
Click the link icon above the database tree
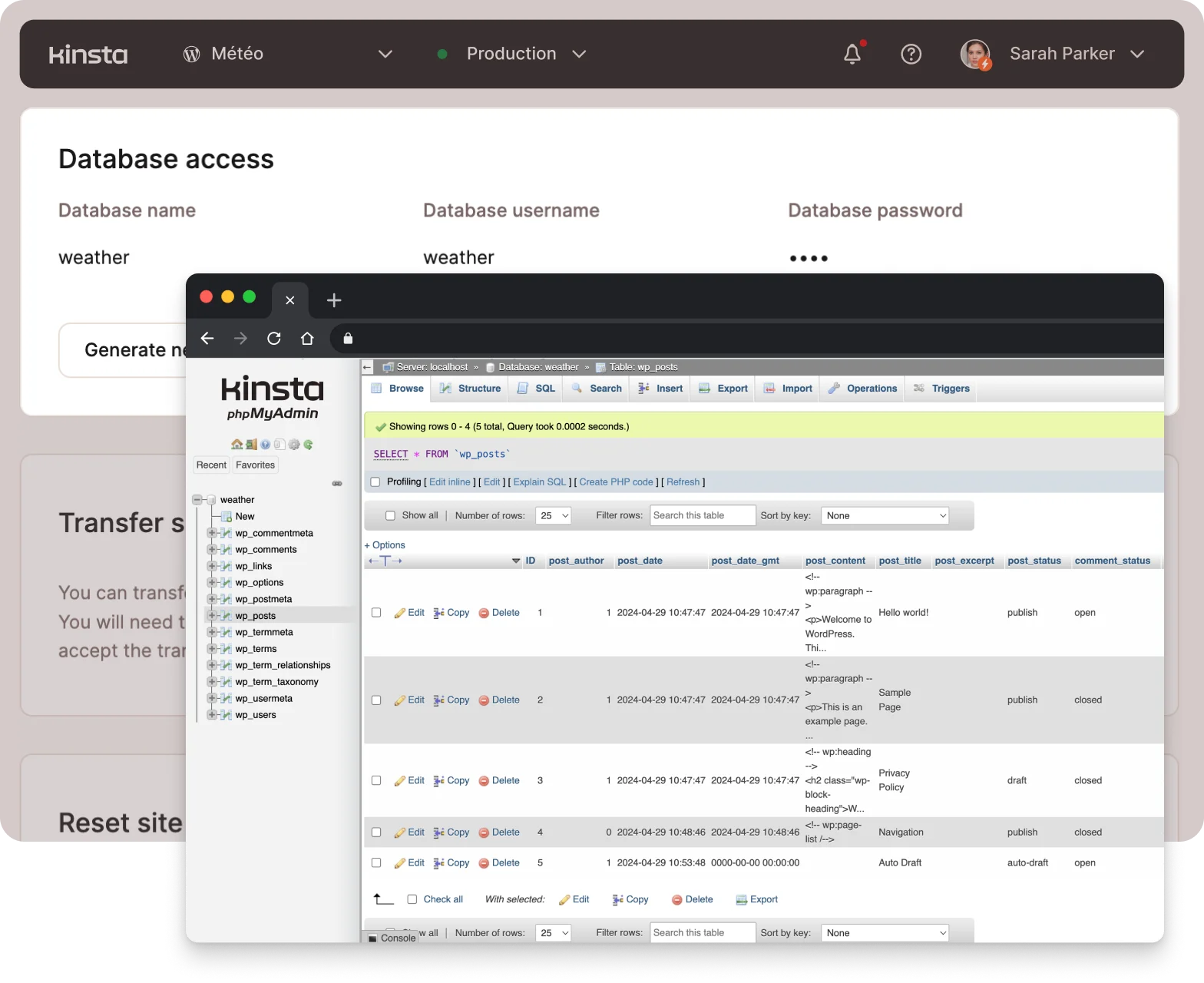pos(336,484)
